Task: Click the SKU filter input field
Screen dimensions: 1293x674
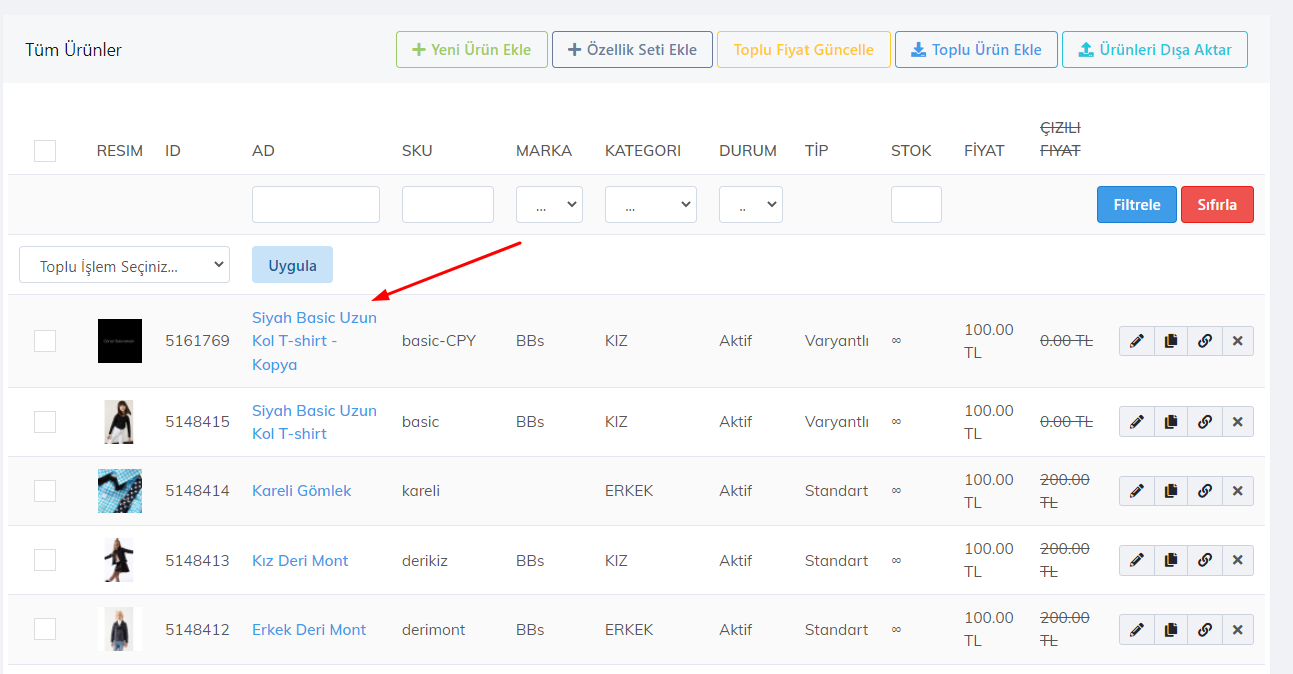Action: 447,204
